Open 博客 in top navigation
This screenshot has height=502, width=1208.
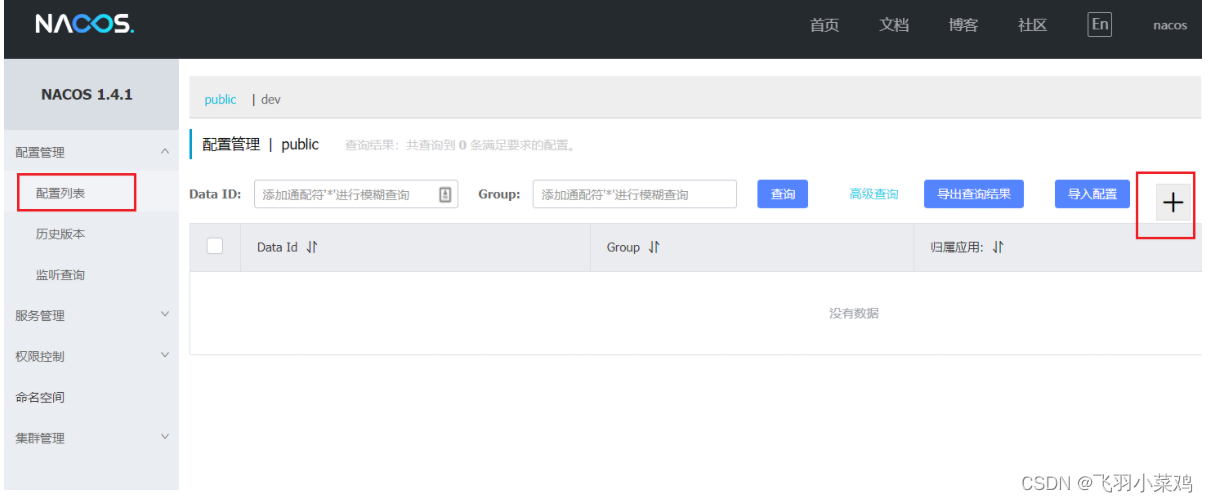point(963,26)
